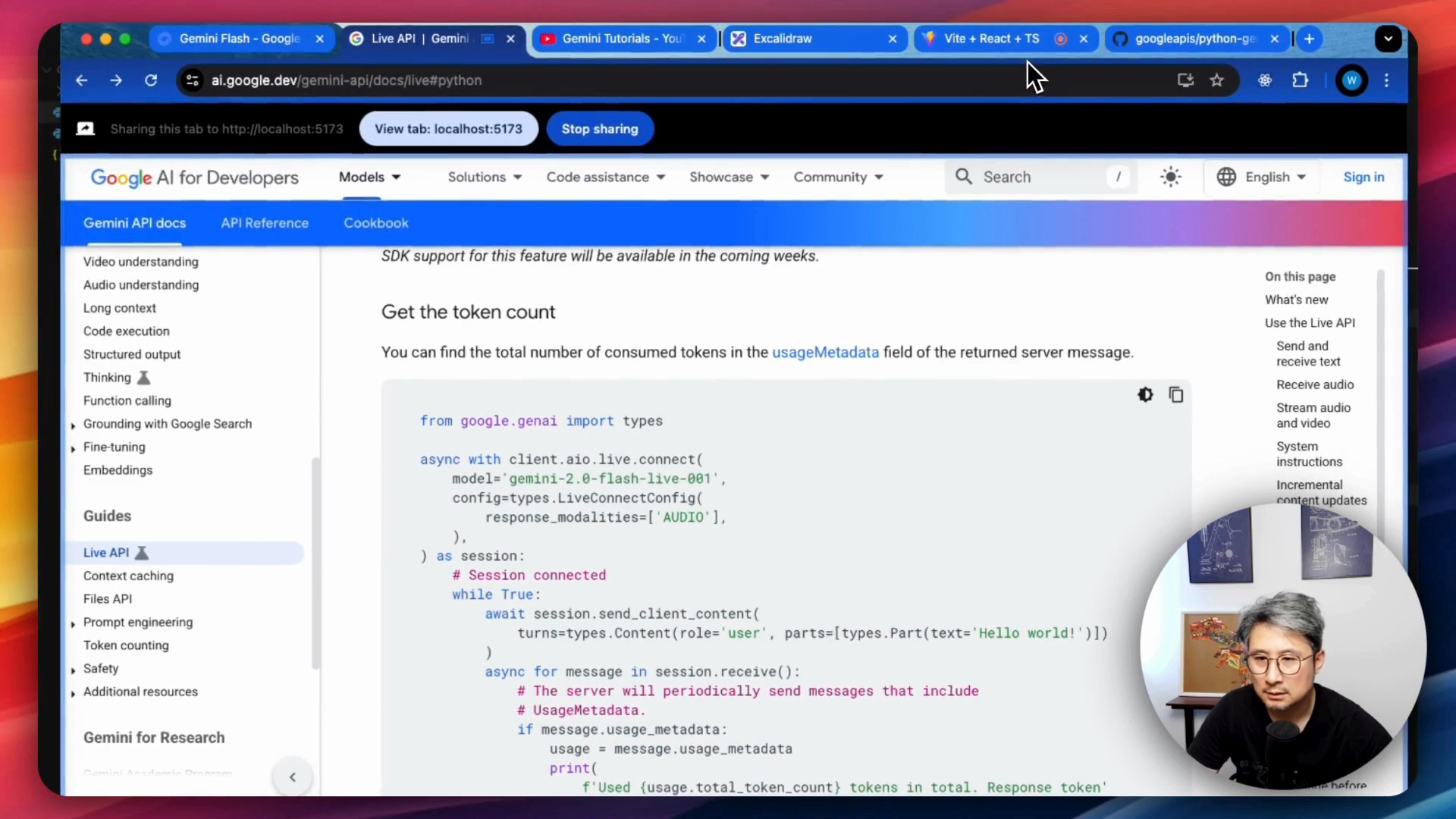Screen dimensions: 1456x819
Task: Bookmark this page with star icon
Action: [1217, 80]
